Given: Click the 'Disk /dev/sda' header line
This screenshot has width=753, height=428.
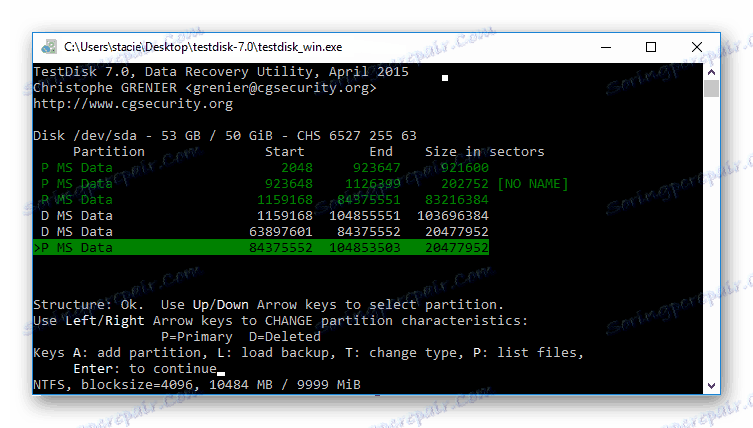Looking at the screenshot, I should tap(225, 135).
